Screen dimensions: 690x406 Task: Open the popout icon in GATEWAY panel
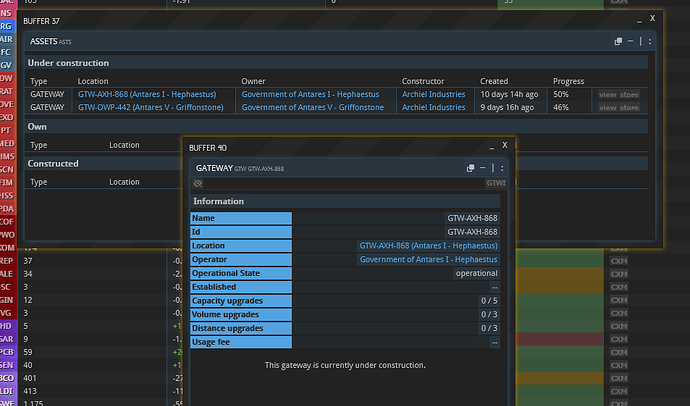[470, 168]
